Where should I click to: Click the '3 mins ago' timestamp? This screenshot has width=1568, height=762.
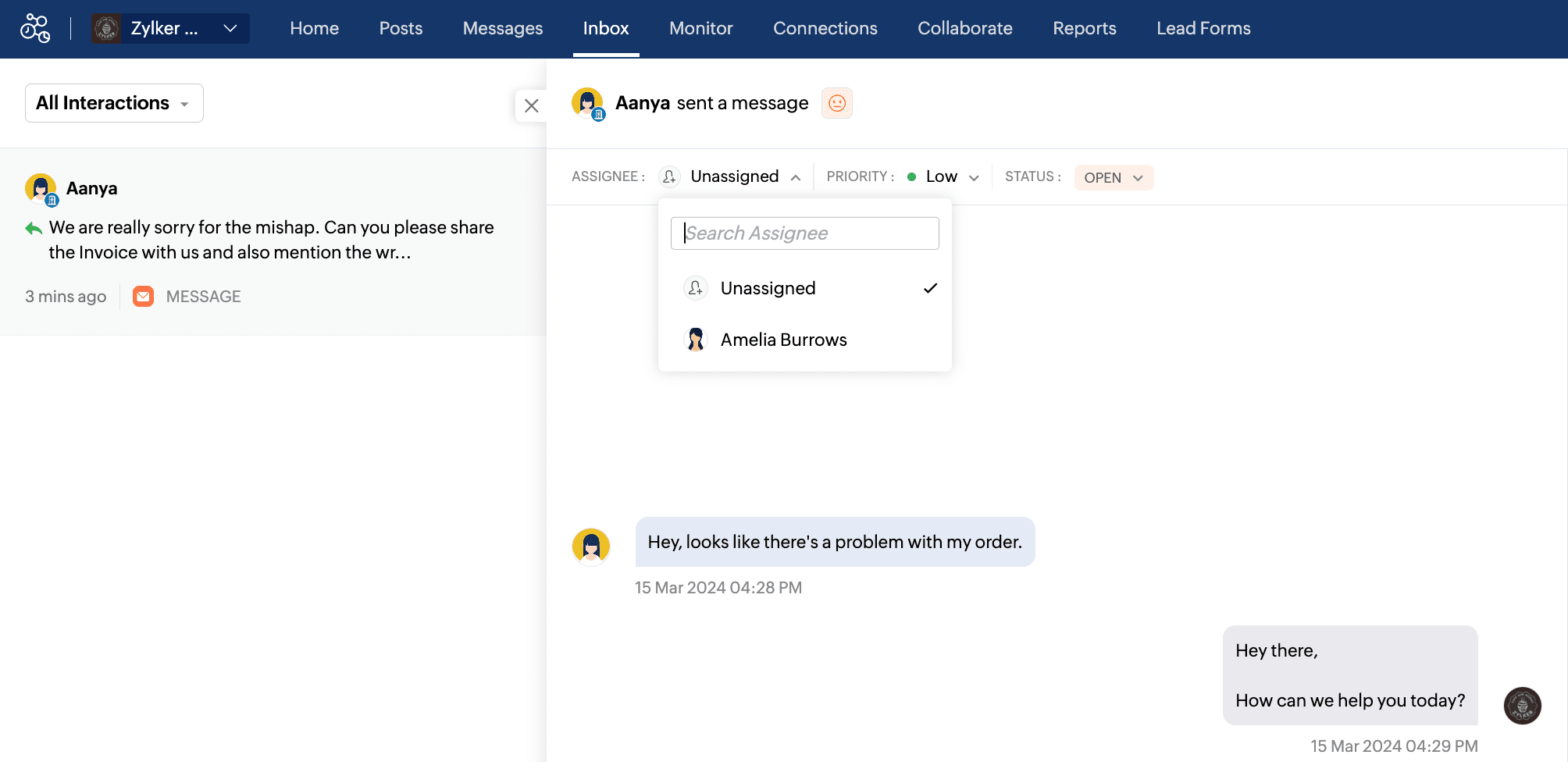coord(66,297)
